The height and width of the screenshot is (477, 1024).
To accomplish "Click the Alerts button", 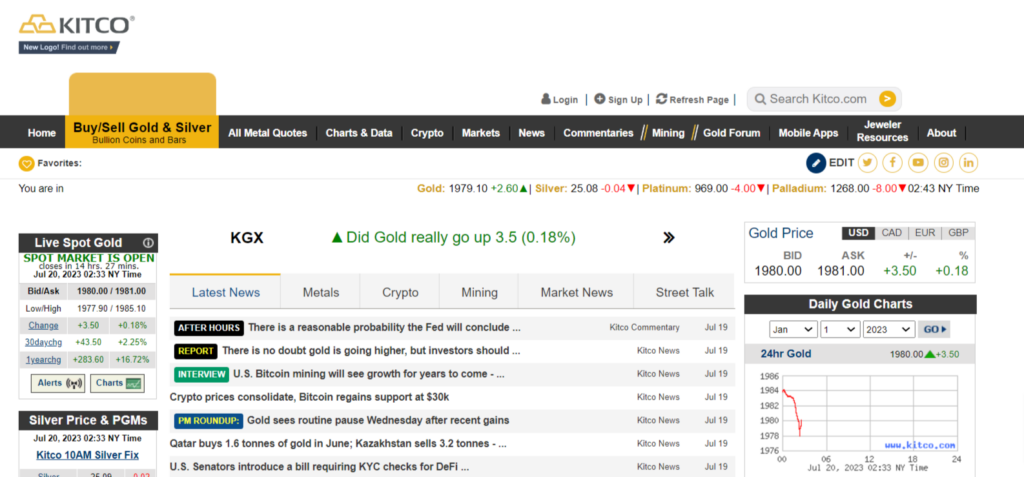I will (x=58, y=383).
